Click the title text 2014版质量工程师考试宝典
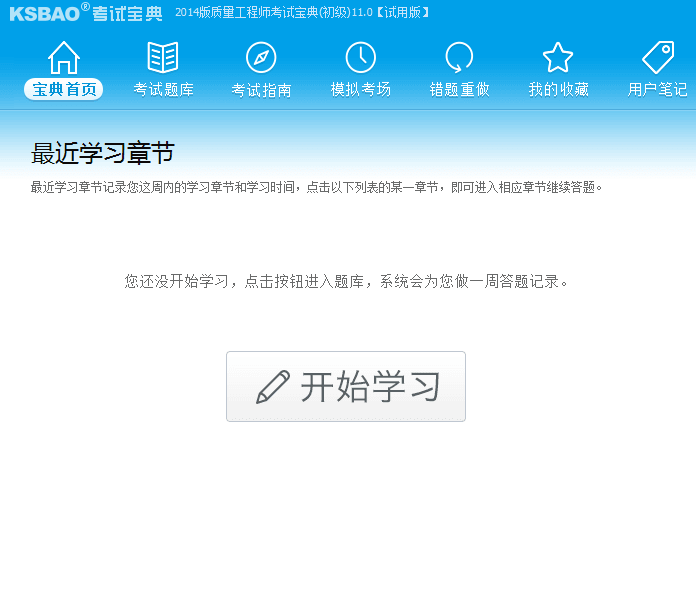 pos(301,12)
